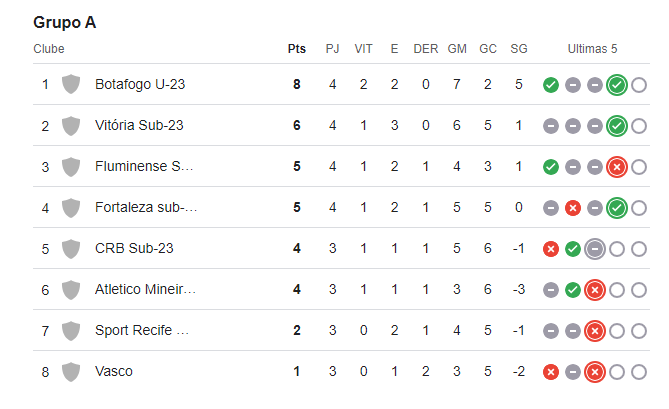Image resolution: width=669 pixels, height=409 pixels.
Task: Click Fortaleza's red loss result icon
Action: pos(573,208)
